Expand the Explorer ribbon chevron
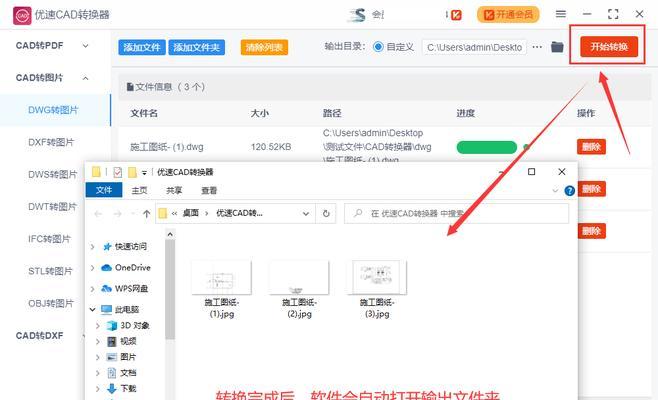This screenshot has height=400, width=658. pyautogui.click(x=555, y=191)
